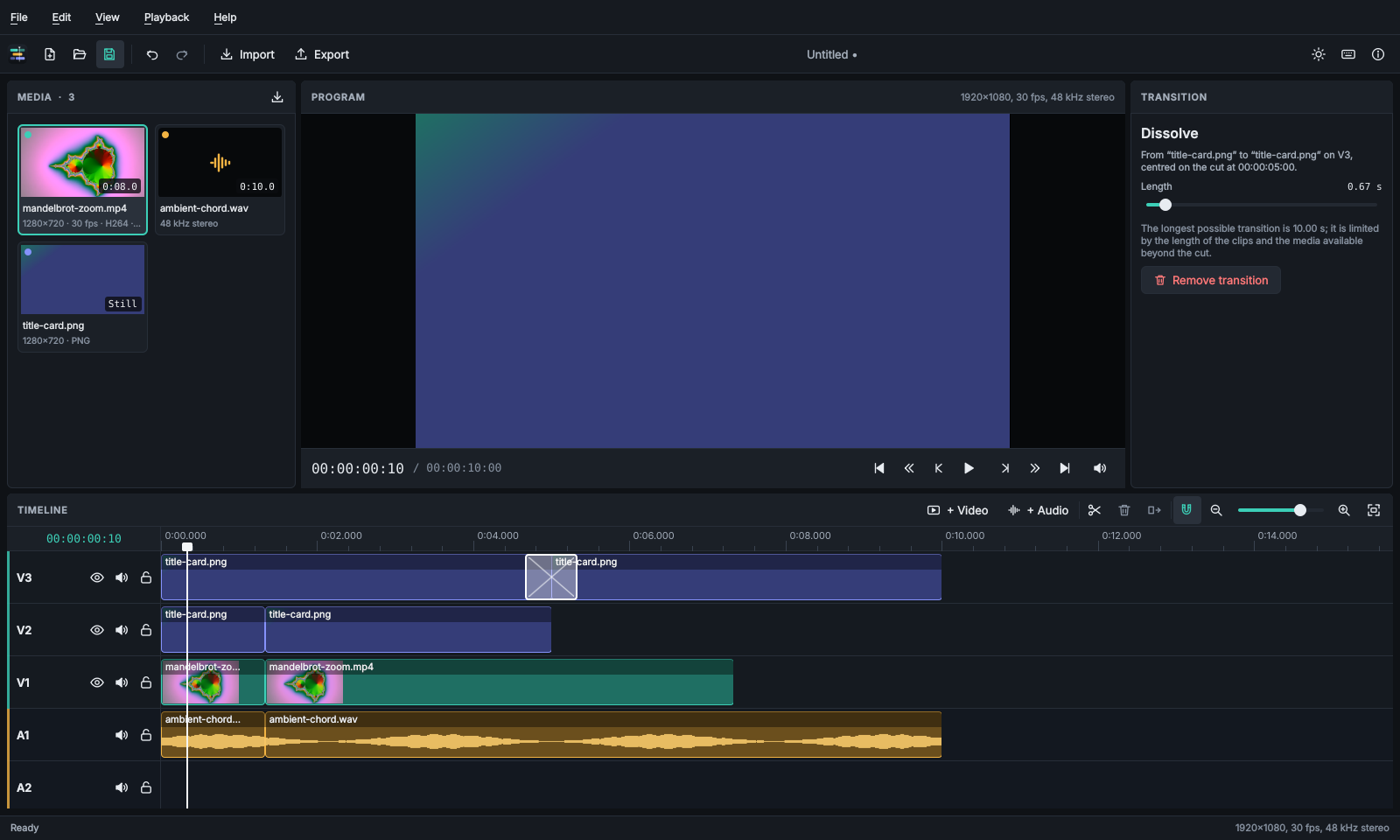Adjust the transition Length slider
Viewport: 1400px width, 840px height.
pos(1262,205)
